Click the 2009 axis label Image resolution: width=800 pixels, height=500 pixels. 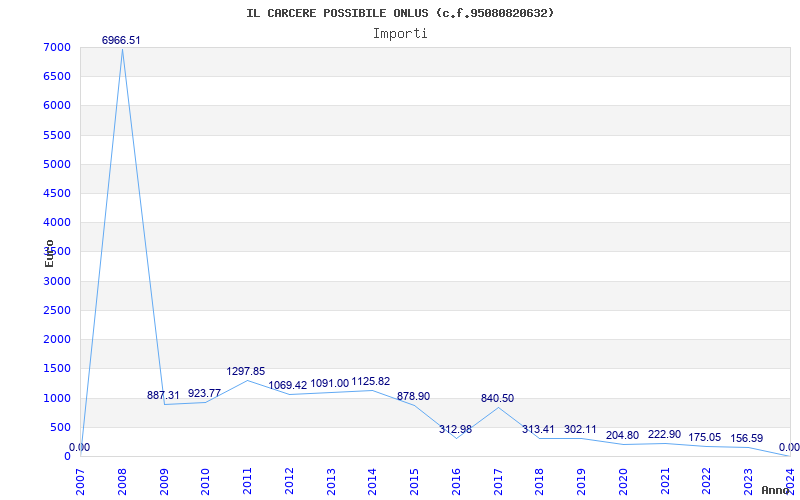(164, 482)
